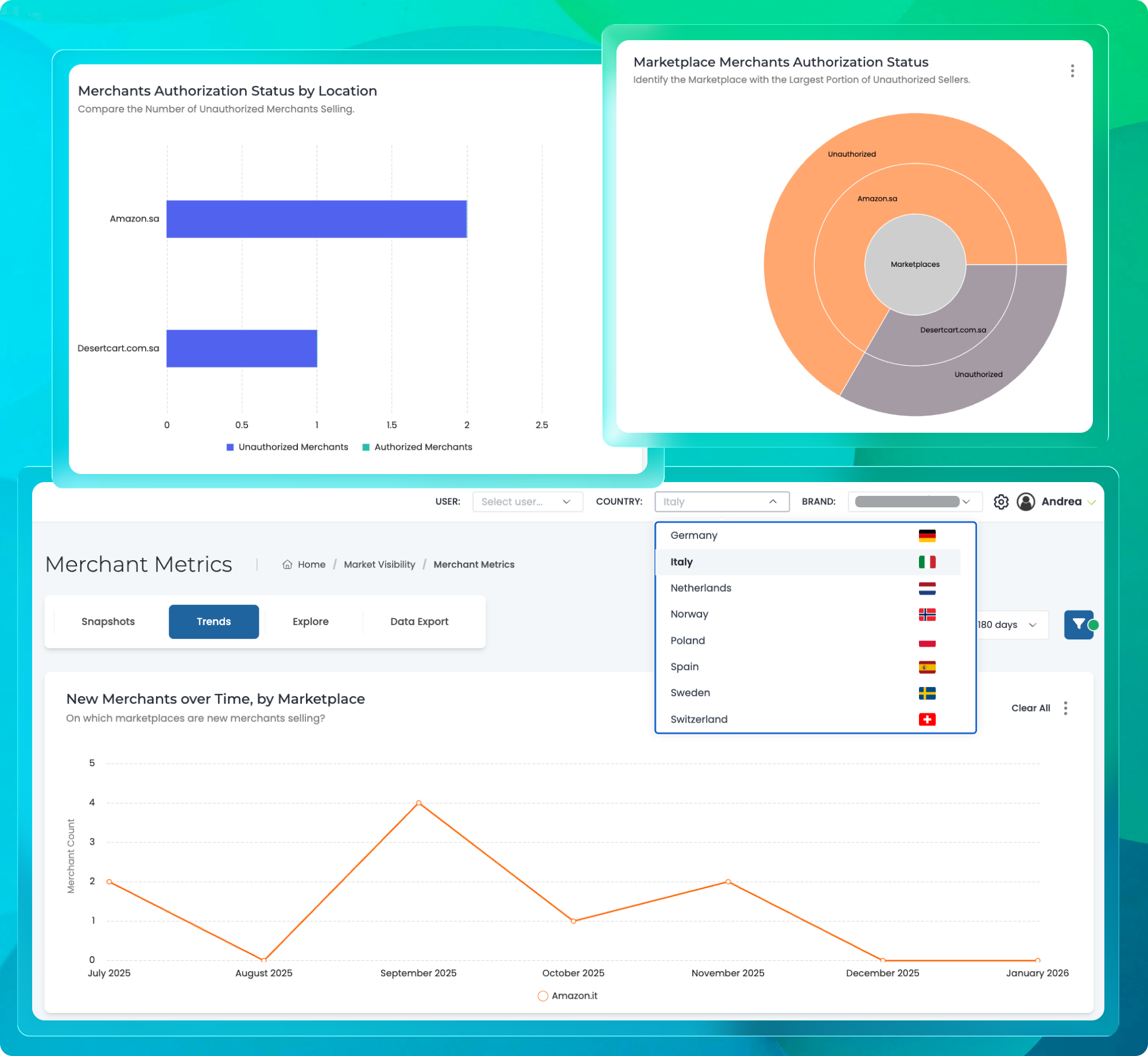This screenshot has height=1056, width=1148.
Task: Click the blue filter funnel button
Action: [1079, 624]
